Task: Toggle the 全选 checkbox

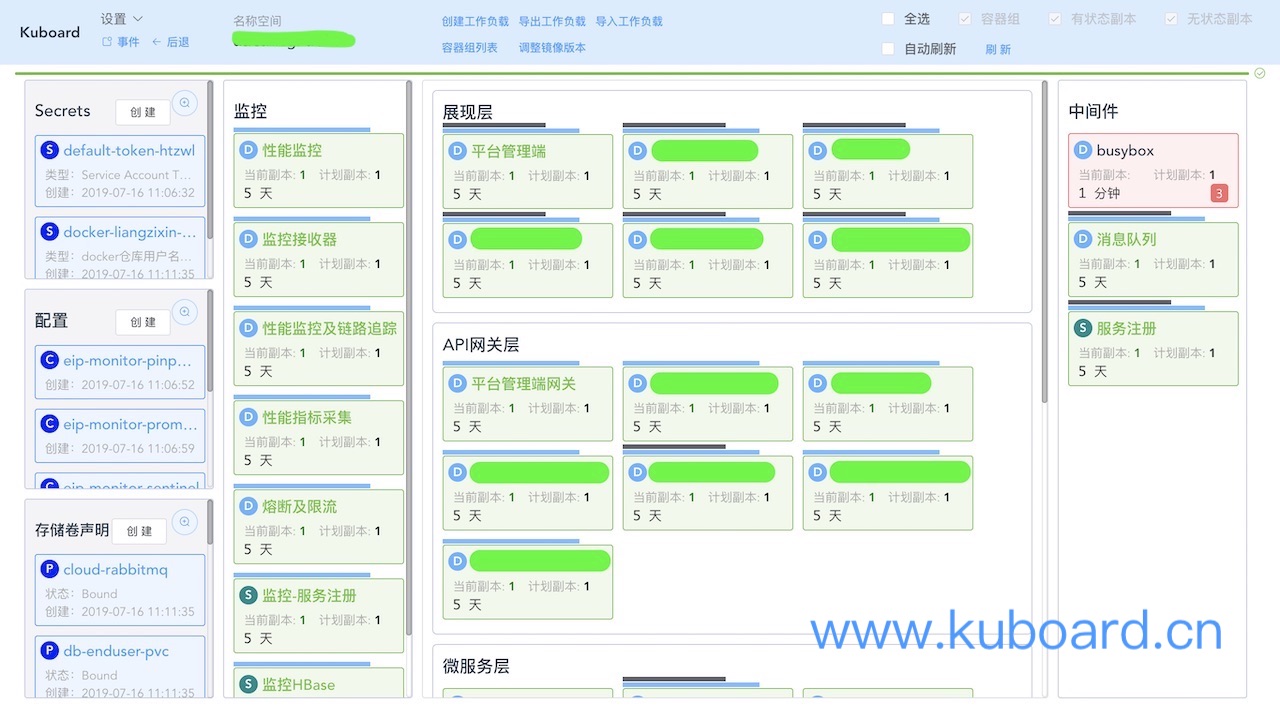Action: (888, 19)
